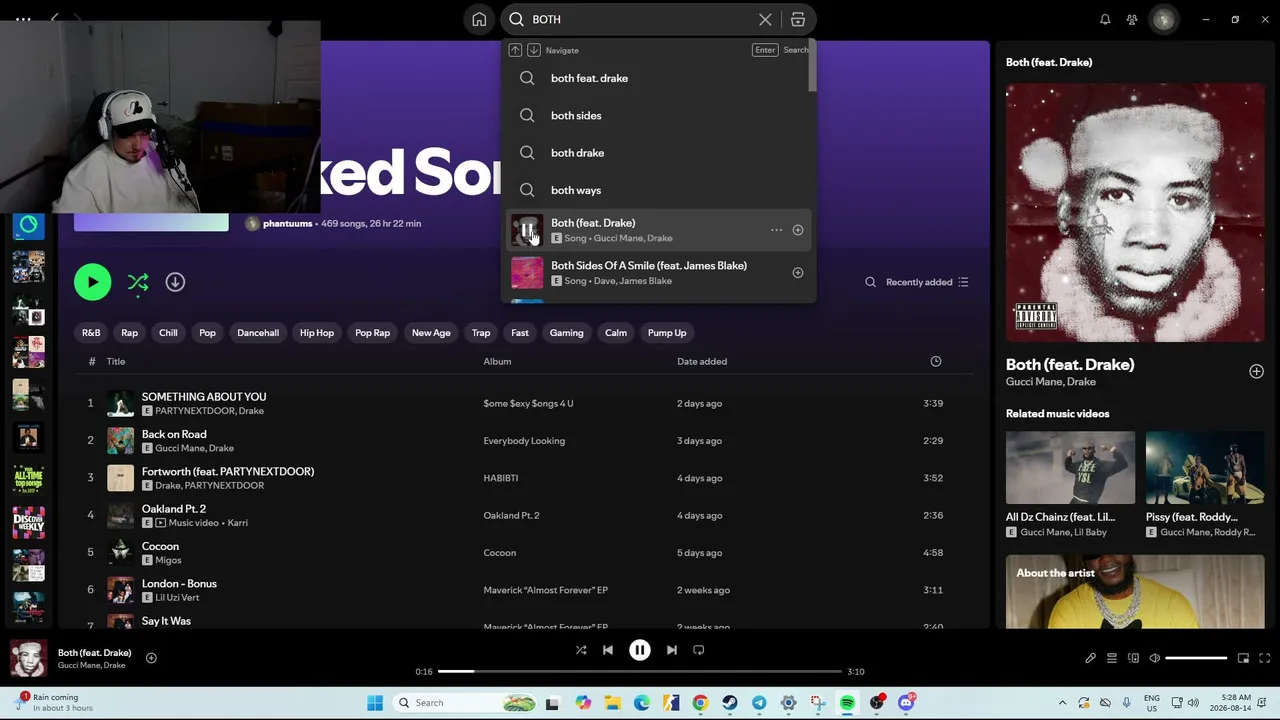Filter songs by Dancehall
Viewport: 1280px width, 720px height.
(x=258, y=333)
